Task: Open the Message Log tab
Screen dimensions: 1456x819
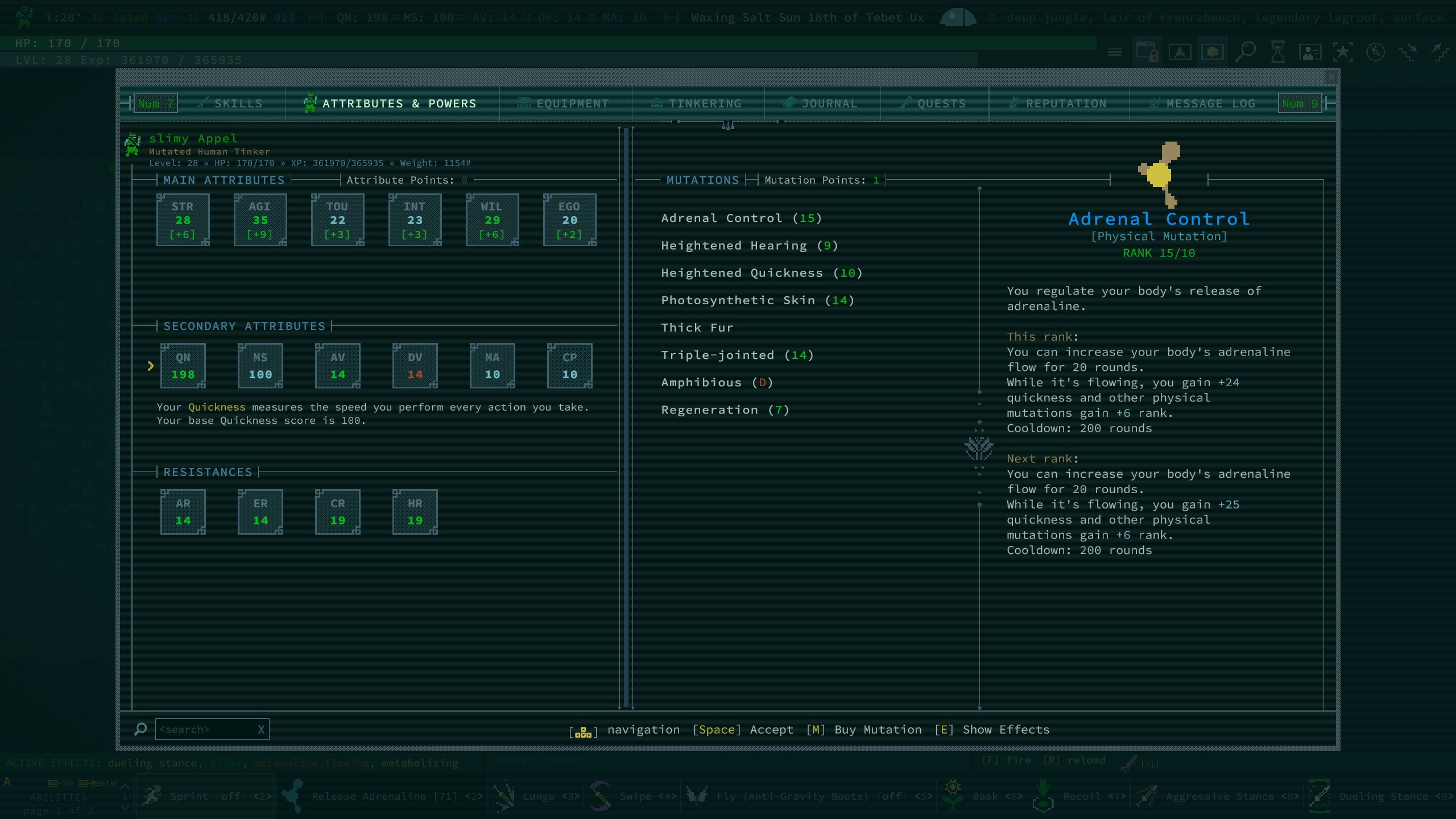Action: click(x=1203, y=104)
